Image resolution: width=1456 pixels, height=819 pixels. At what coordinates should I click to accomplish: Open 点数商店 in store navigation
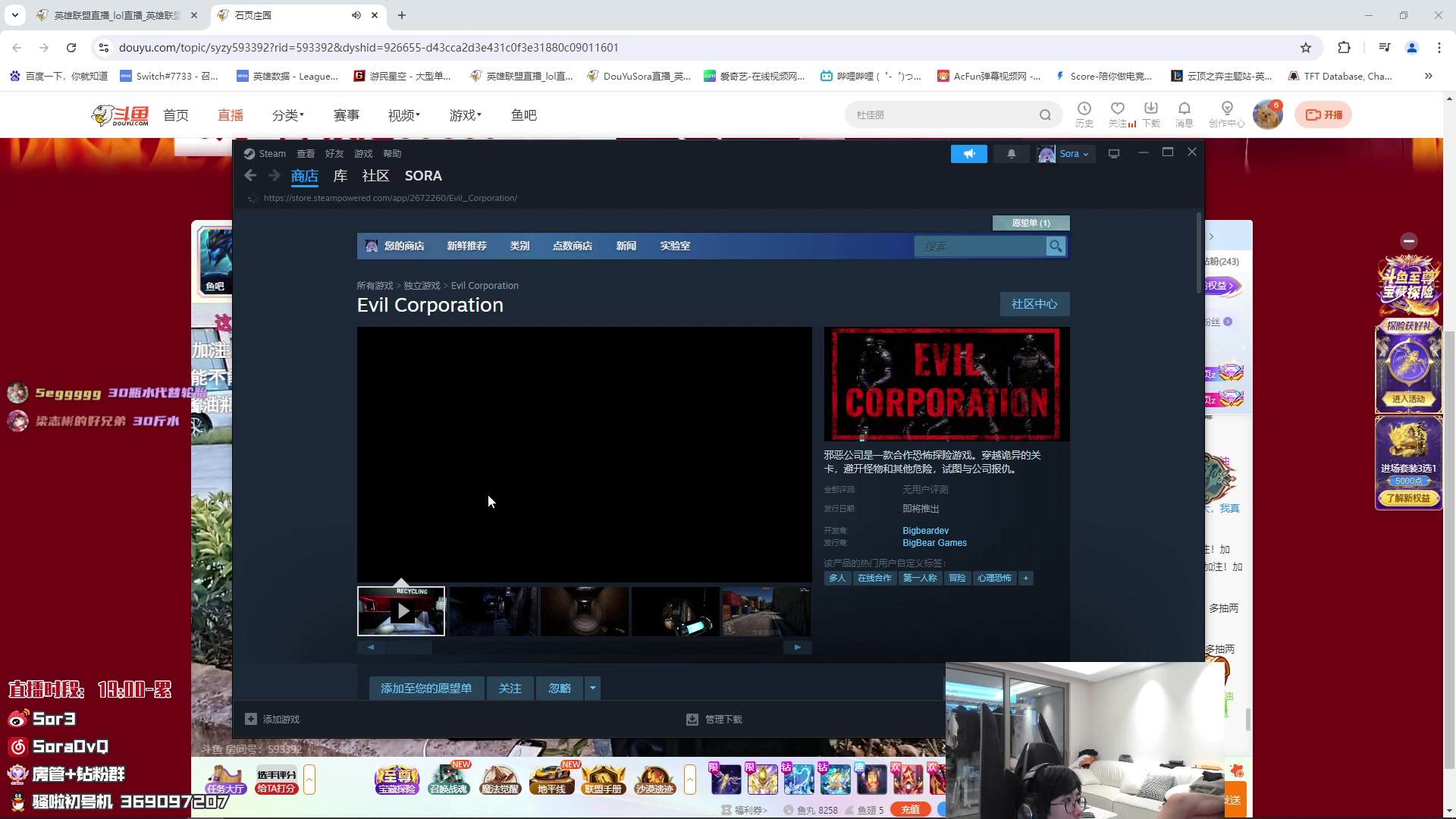click(573, 246)
